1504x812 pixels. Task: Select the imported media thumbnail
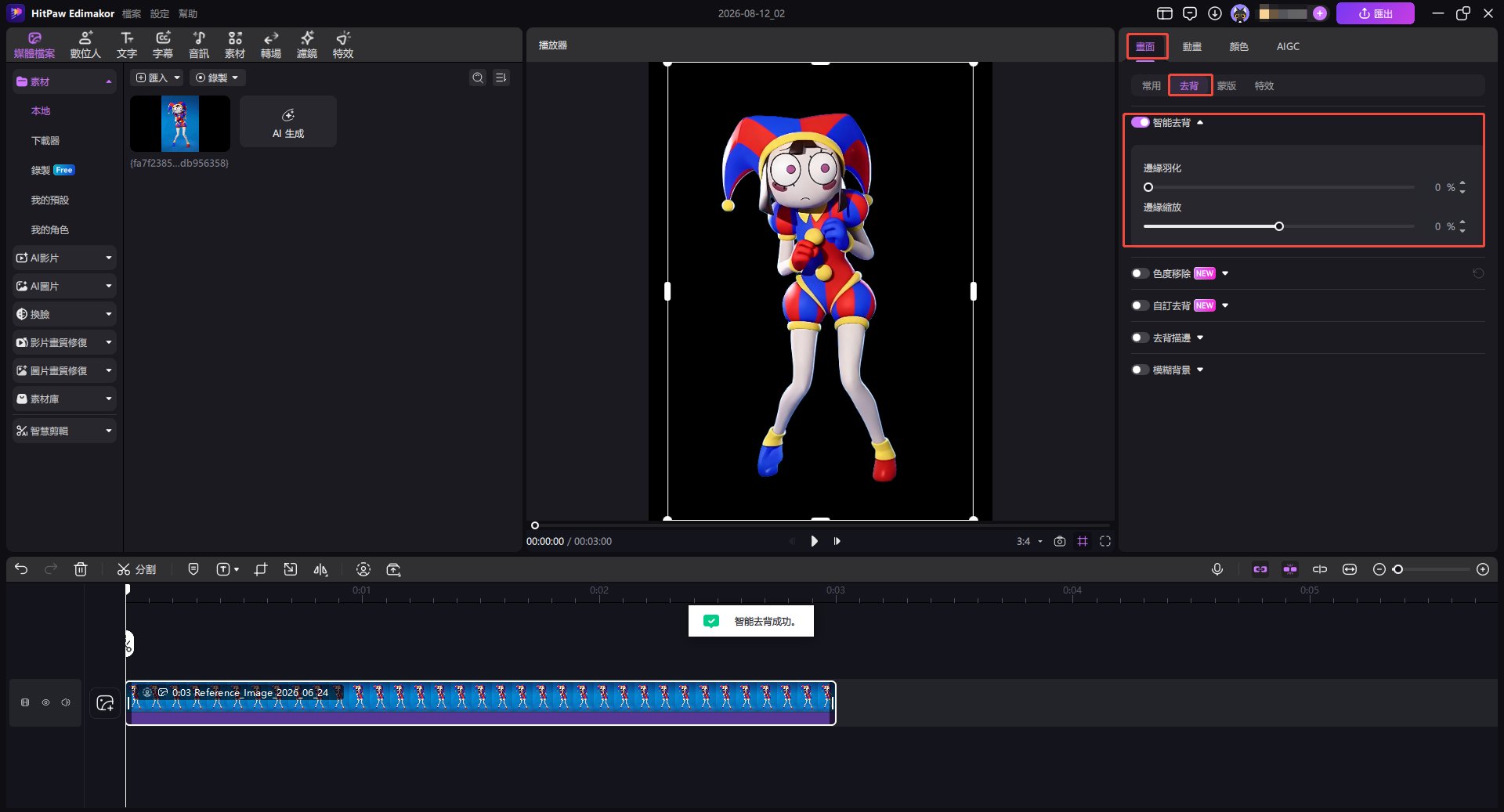[x=180, y=124]
